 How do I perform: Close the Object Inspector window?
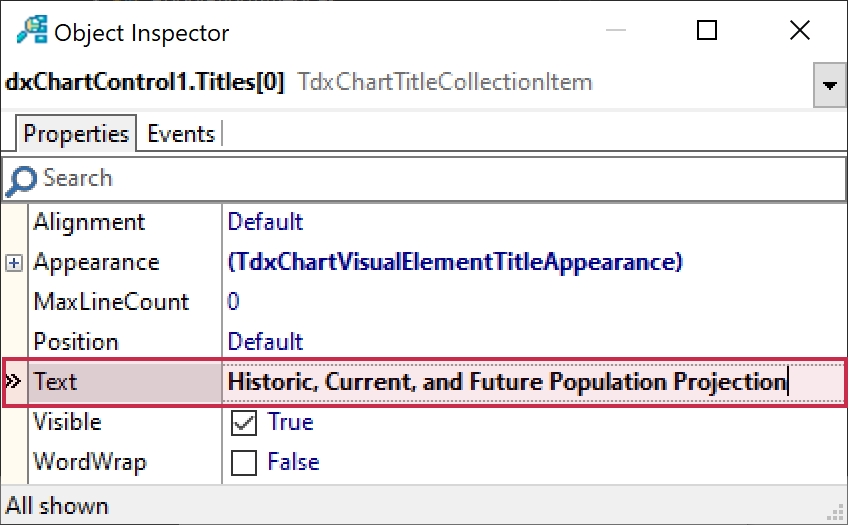pyautogui.click(x=799, y=31)
